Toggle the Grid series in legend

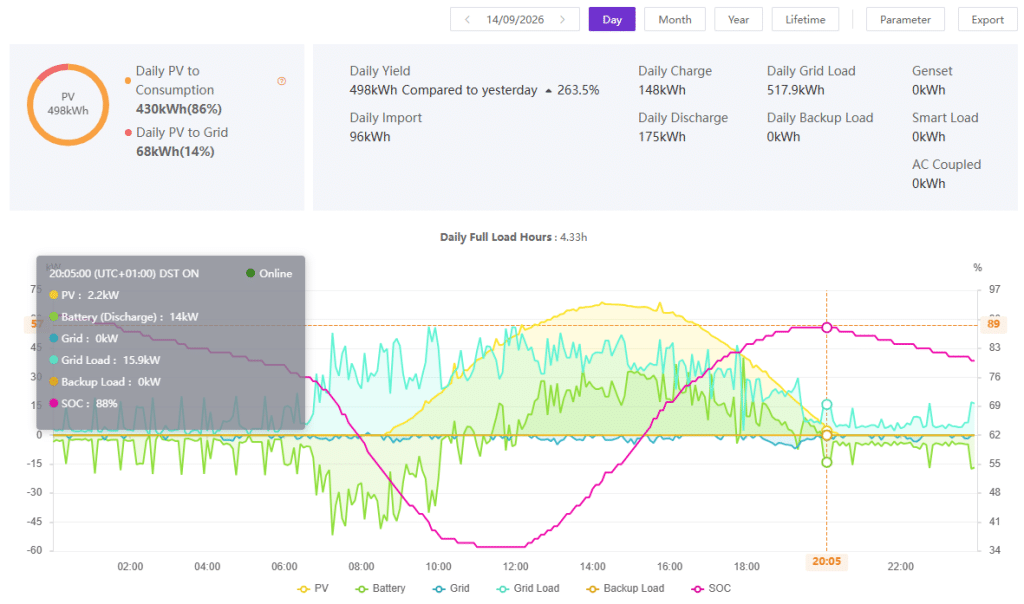(451, 588)
